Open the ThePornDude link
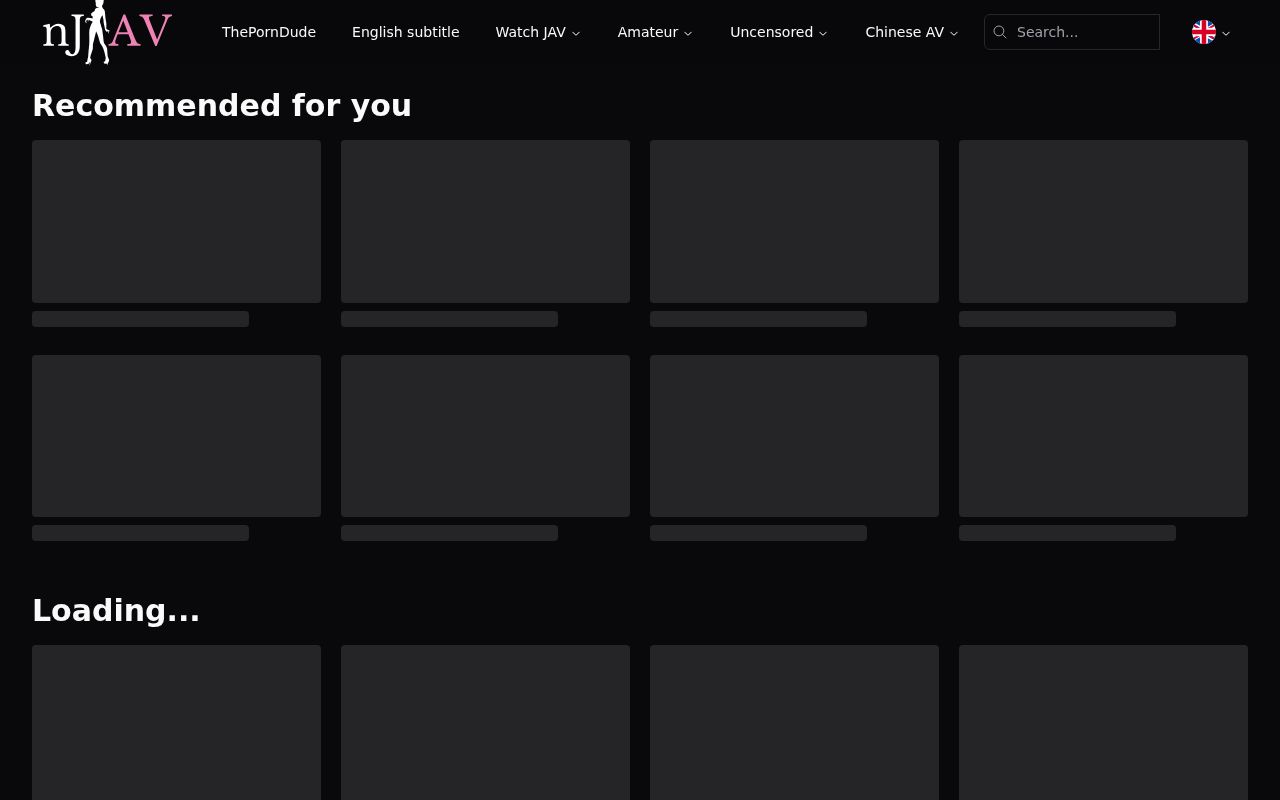The width and height of the screenshot is (1280, 800). 269,32
